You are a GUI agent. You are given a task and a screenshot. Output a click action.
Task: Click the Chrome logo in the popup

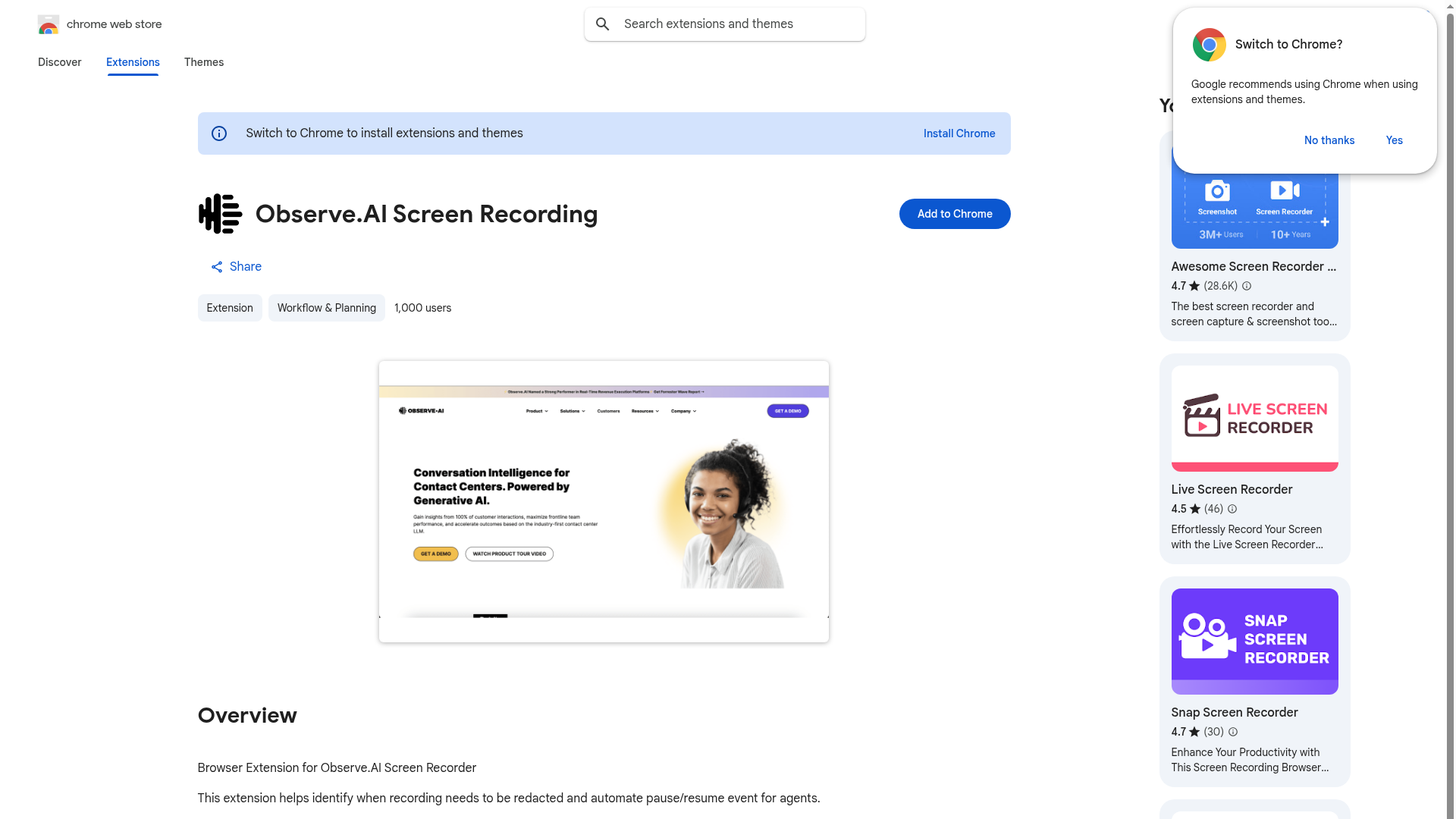coord(1210,45)
